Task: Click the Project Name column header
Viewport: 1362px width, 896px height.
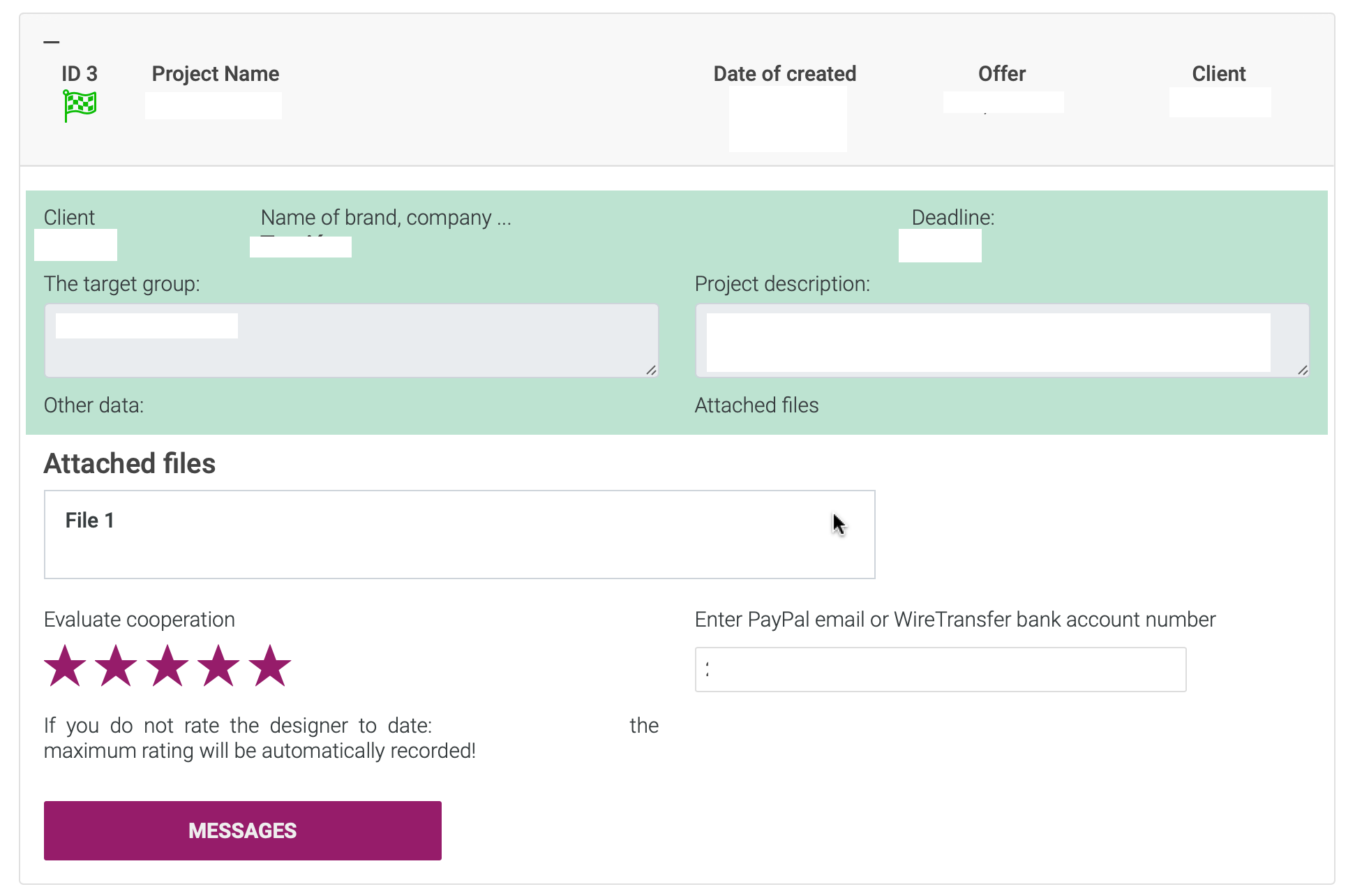Action: tap(216, 73)
